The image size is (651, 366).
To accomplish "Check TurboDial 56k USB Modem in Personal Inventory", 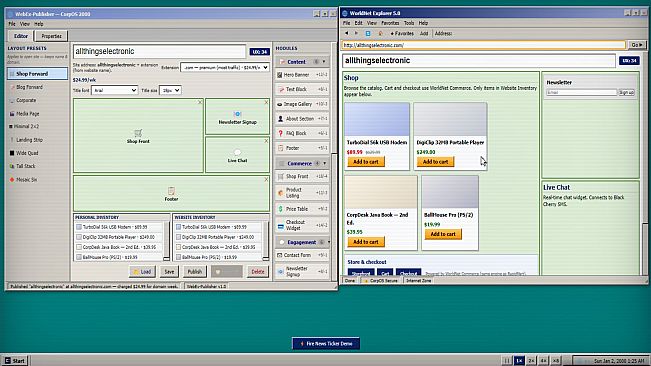I will (79, 227).
